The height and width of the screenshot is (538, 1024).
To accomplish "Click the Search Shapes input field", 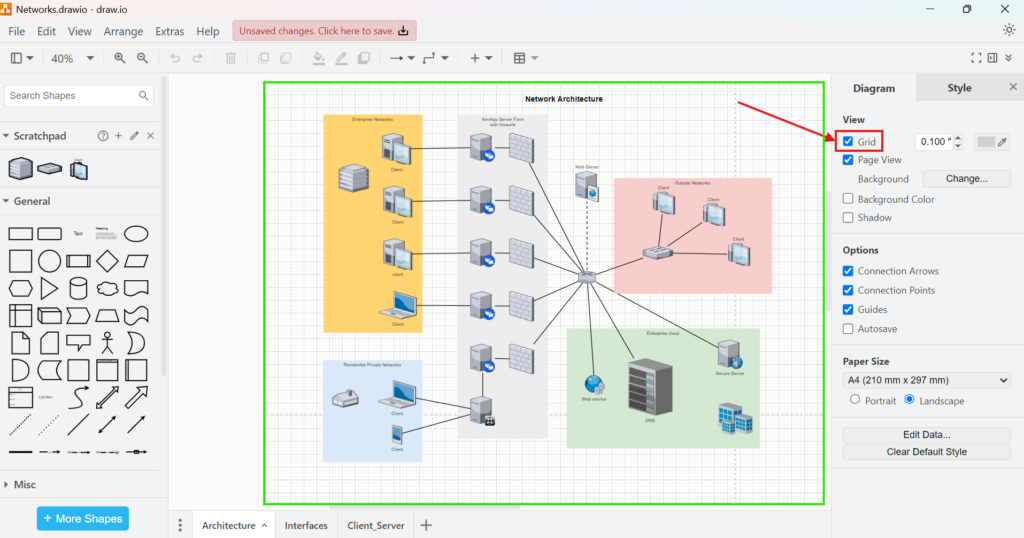I will [72, 96].
